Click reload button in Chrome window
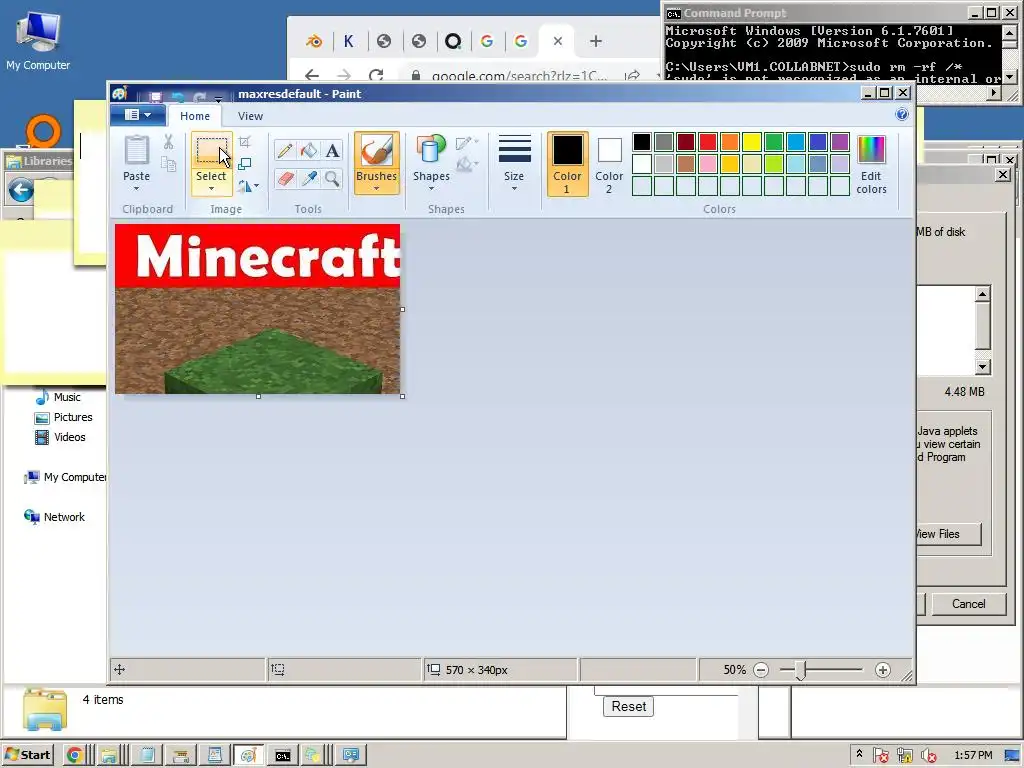Viewport: 1024px width, 768px height. point(376,76)
